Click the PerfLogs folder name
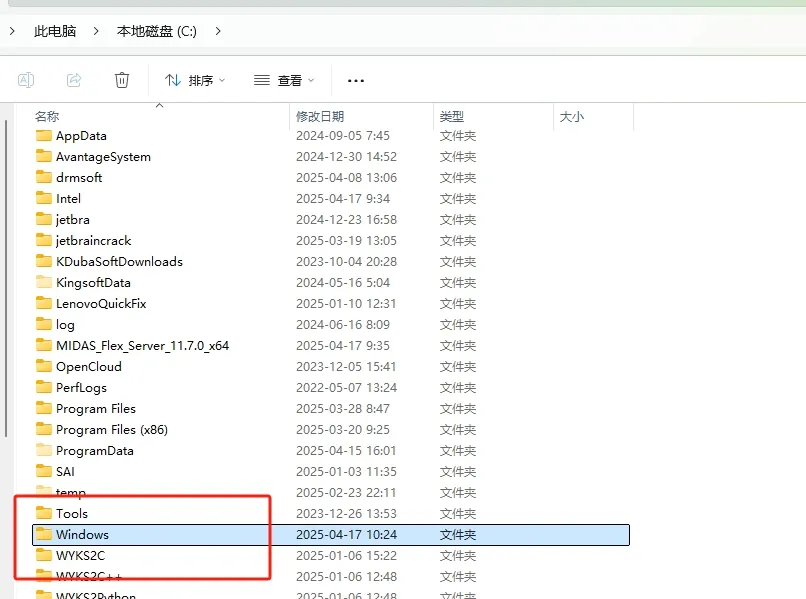 [x=81, y=388]
